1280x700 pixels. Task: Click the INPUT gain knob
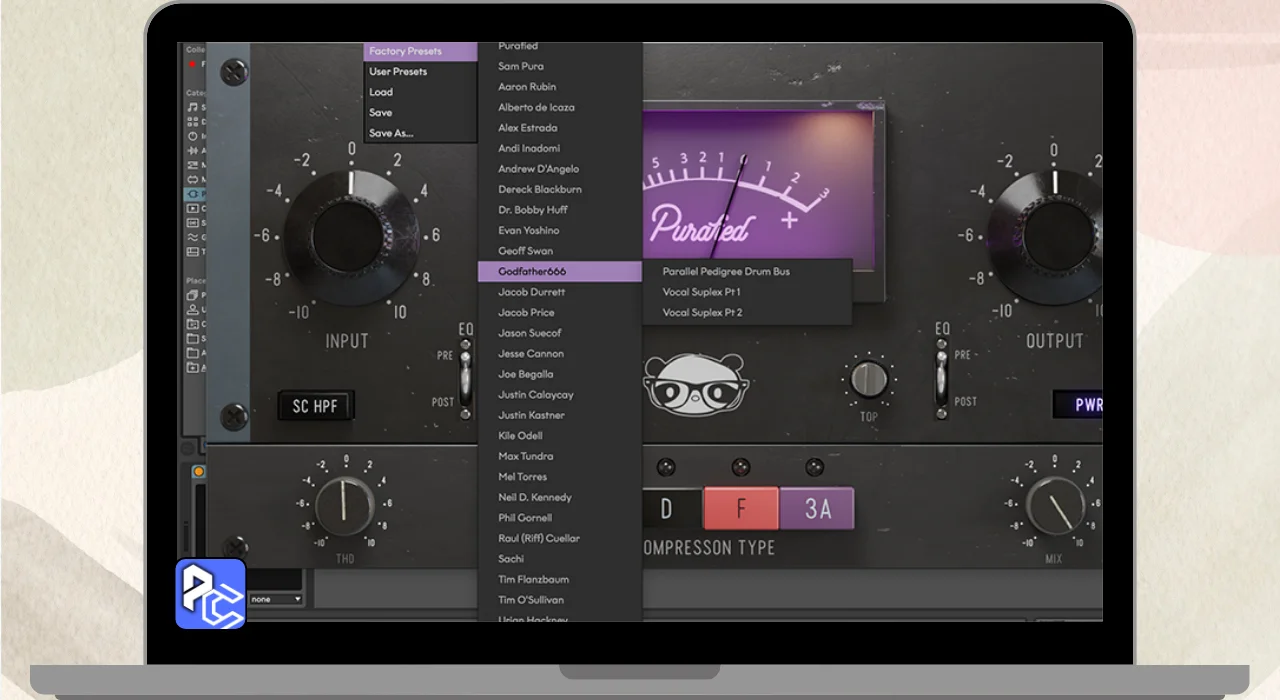(x=350, y=237)
